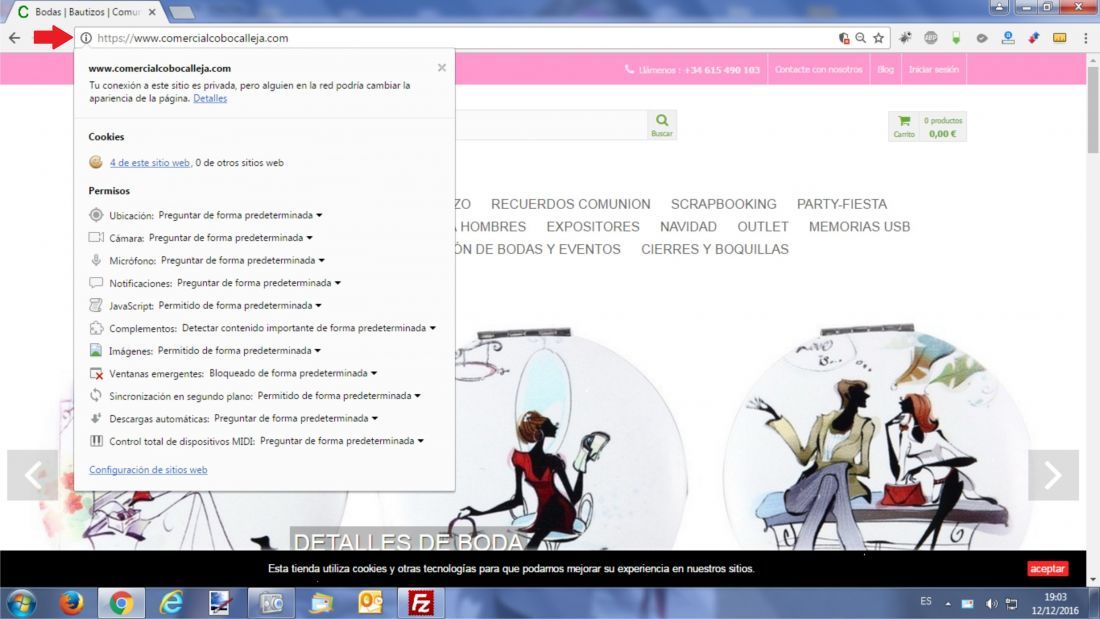Launch Firefox from the taskbar

coord(71,603)
